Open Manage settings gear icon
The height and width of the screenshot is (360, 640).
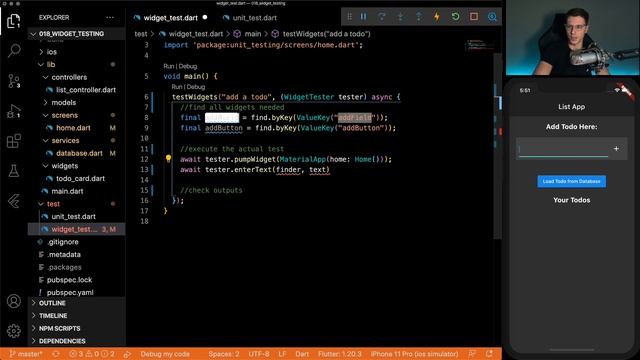(14, 331)
